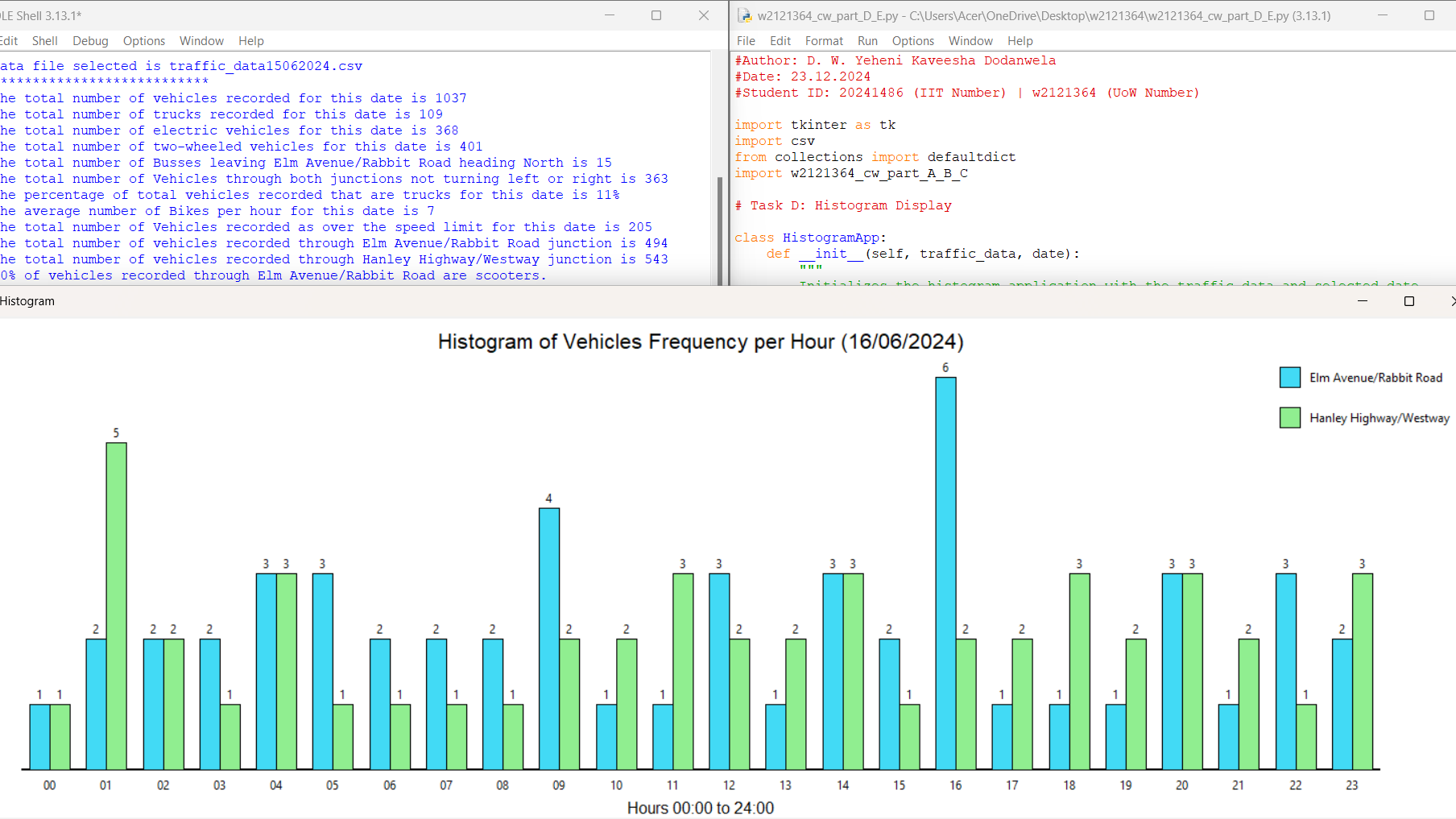Open the Help menu in the editor
This screenshot has height=819, width=1456.
[x=1020, y=40]
